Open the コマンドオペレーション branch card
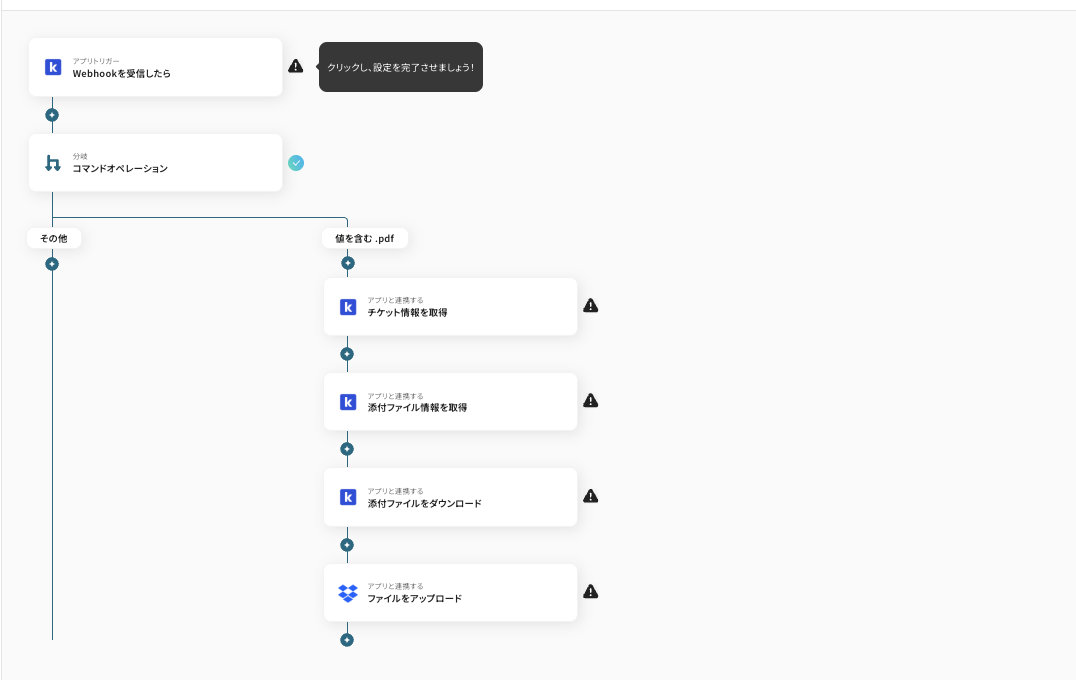 [155, 163]
